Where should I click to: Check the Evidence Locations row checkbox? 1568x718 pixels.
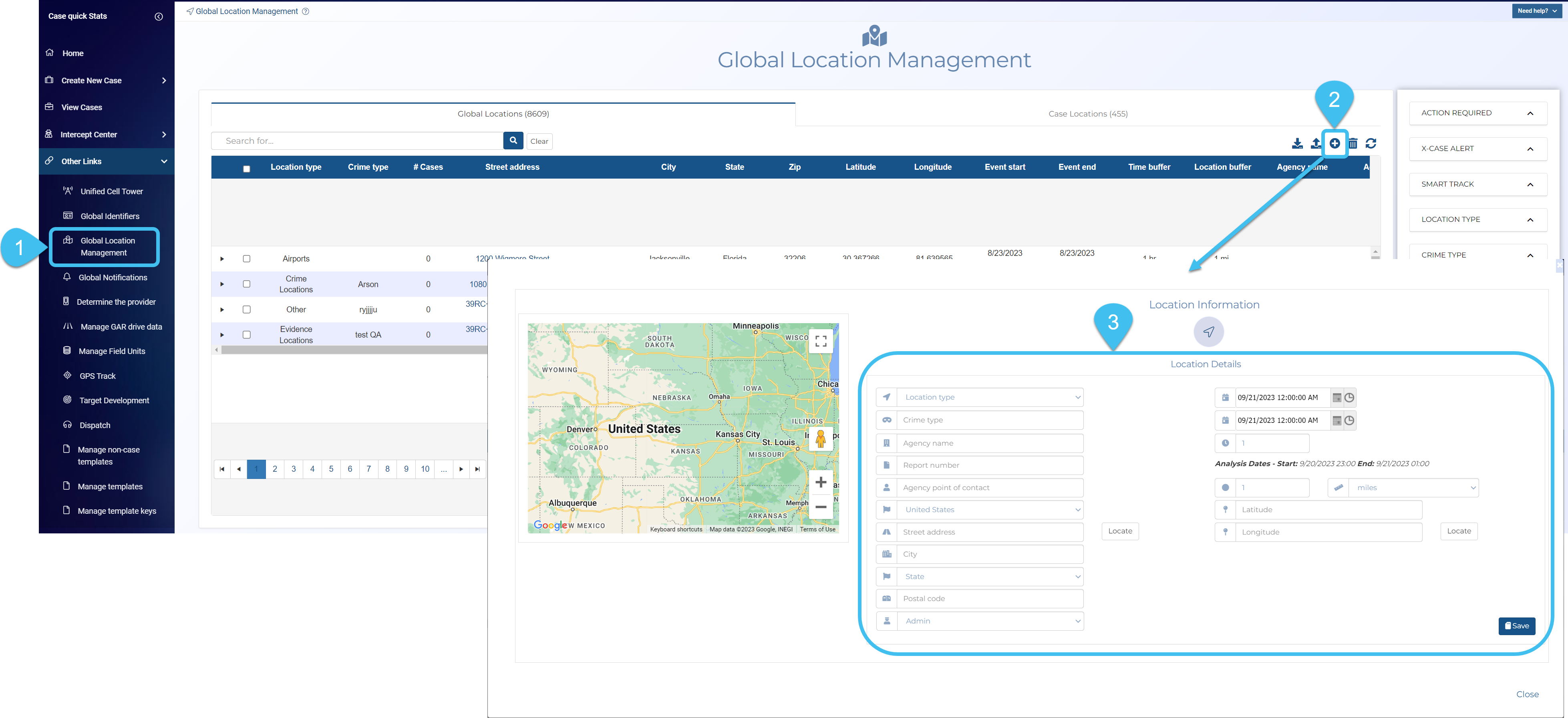click(247, 335)
